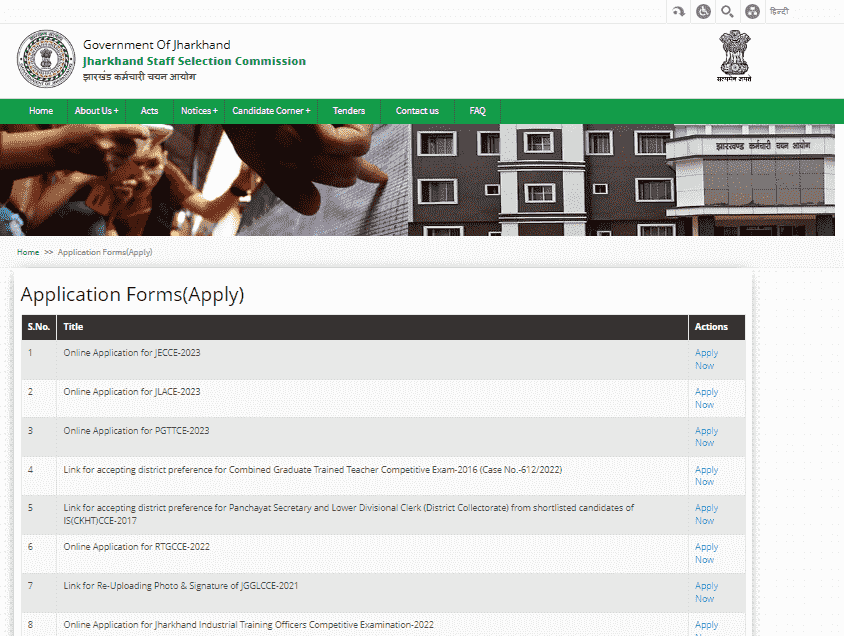Switch language to Hindi
844x636 pixels.
[x=779, y=11]
